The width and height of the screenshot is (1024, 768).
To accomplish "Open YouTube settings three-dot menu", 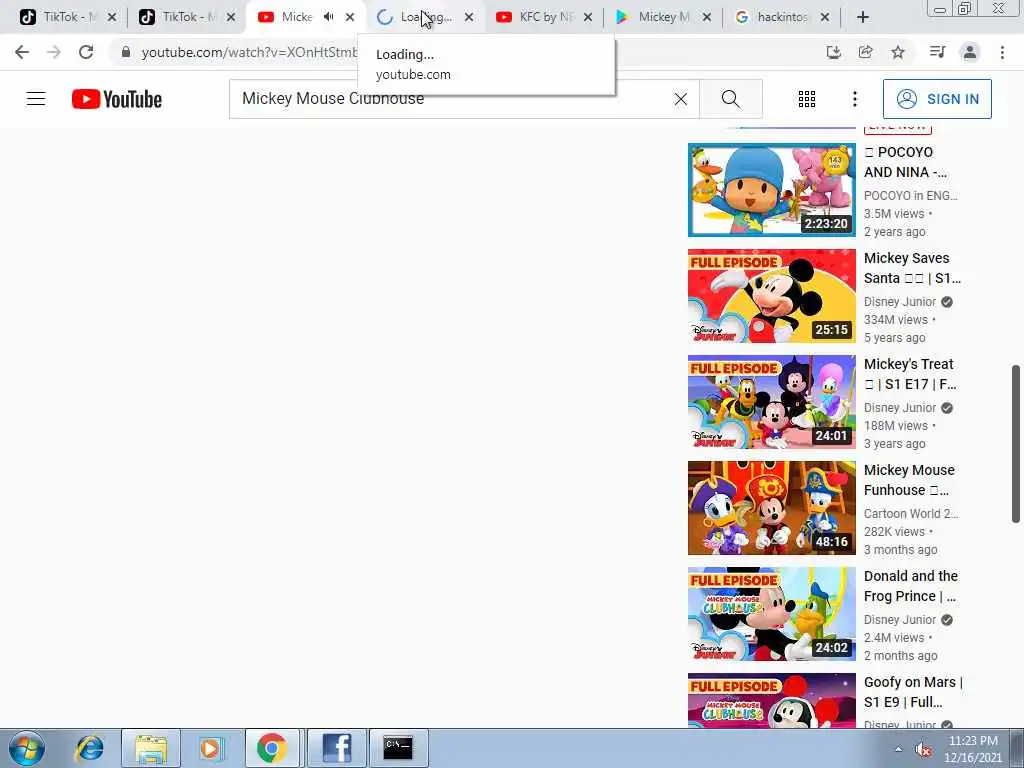I will (x=854, y=99).
